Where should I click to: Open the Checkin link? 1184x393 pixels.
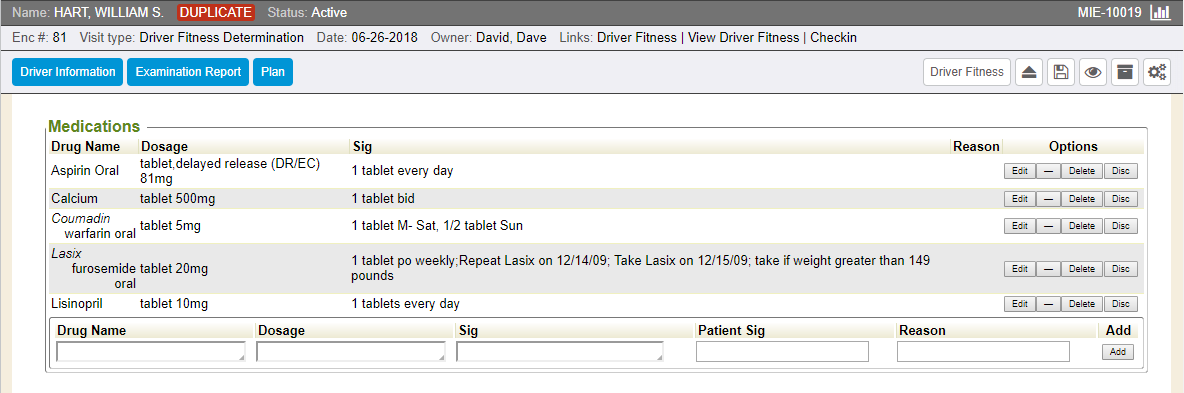click(x=834, y=37)
